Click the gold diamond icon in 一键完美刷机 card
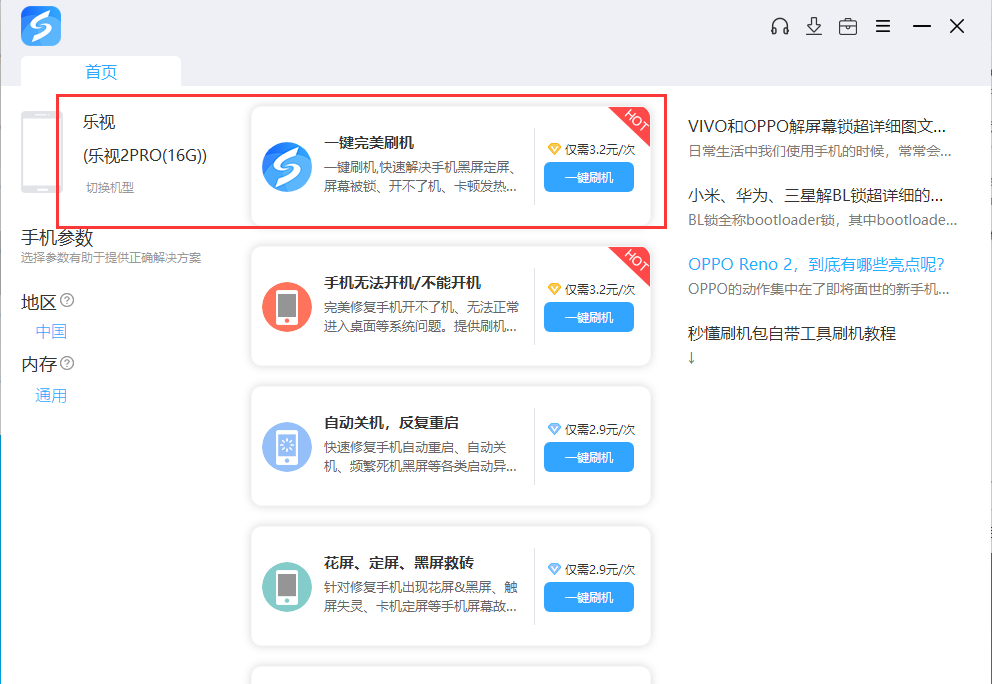 [554, 149]
